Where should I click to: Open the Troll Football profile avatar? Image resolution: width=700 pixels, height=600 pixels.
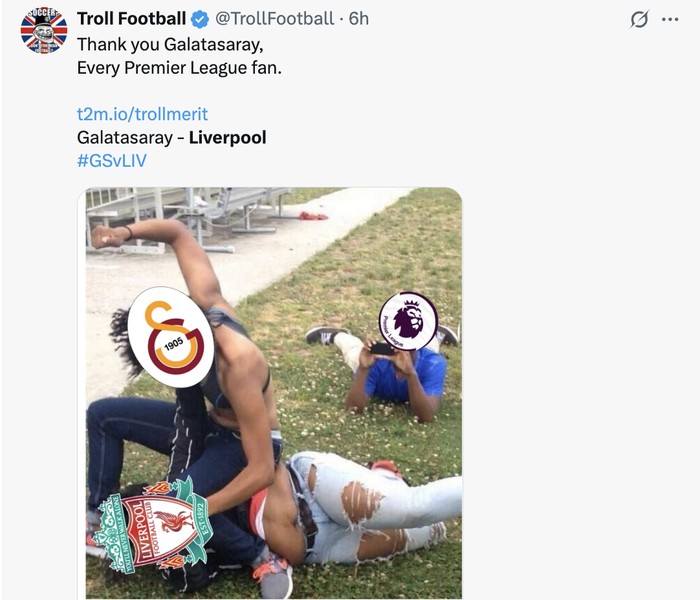click(x=44, y=30)
